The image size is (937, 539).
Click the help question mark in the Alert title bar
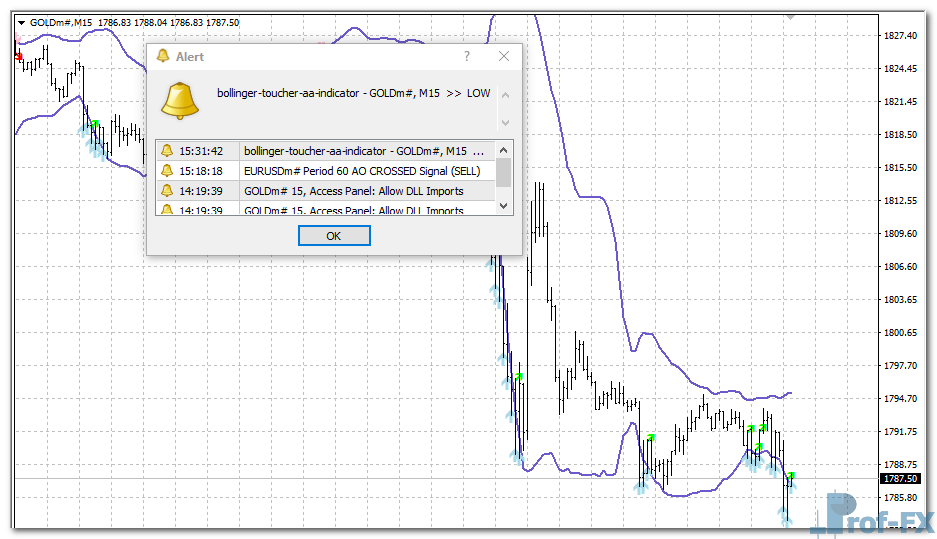[466, 57]
